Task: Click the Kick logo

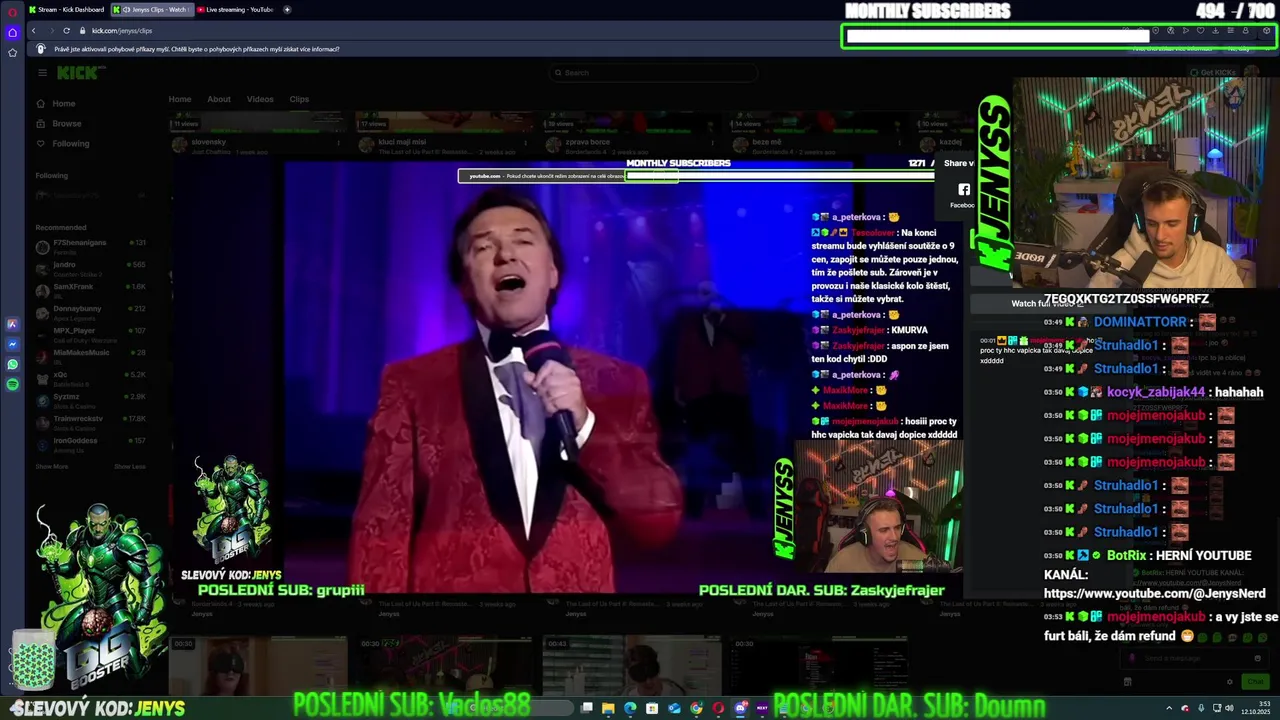Action: pyautogui.click(x=79, y=72)
